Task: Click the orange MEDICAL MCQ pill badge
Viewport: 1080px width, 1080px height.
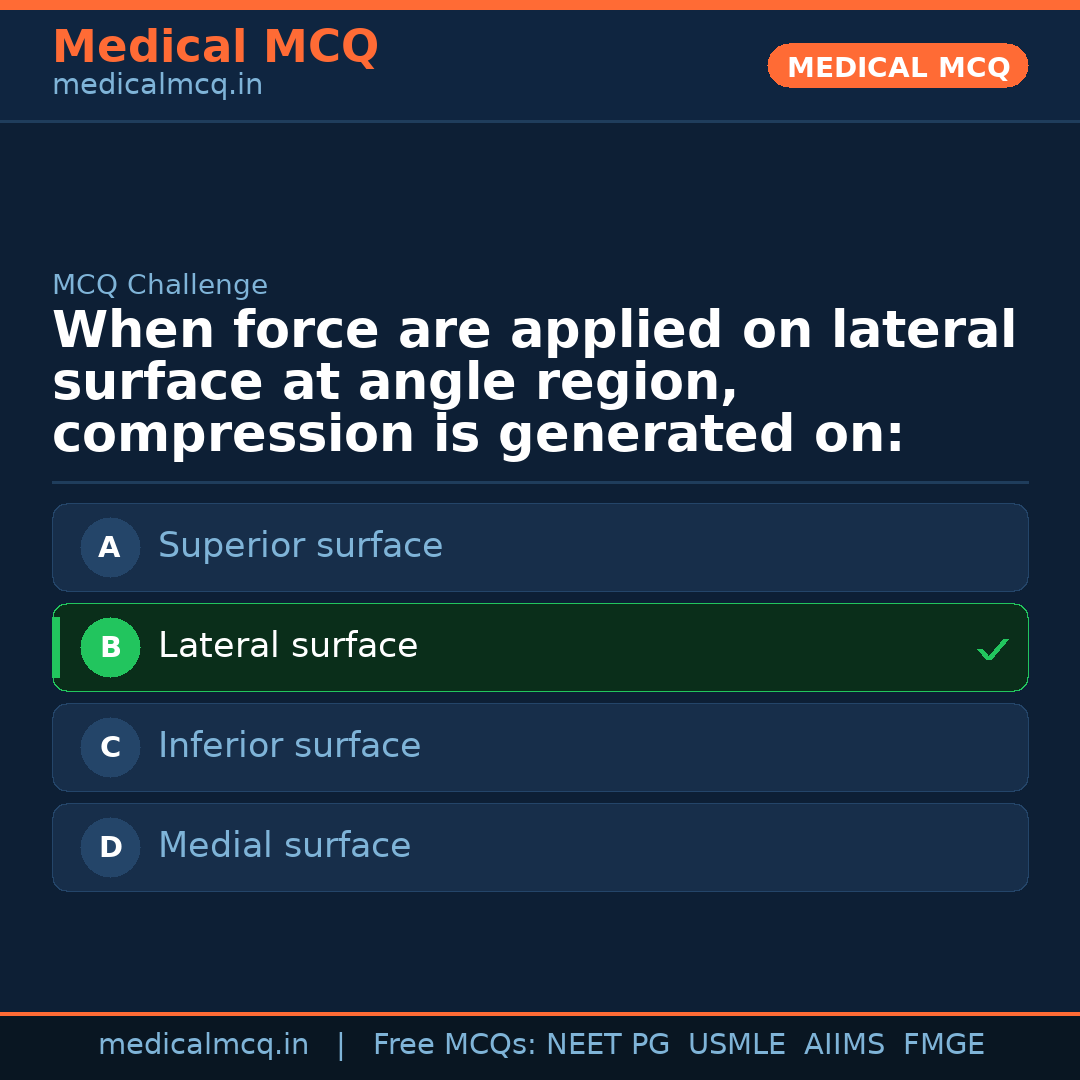Action: click(x=897, y=66)
